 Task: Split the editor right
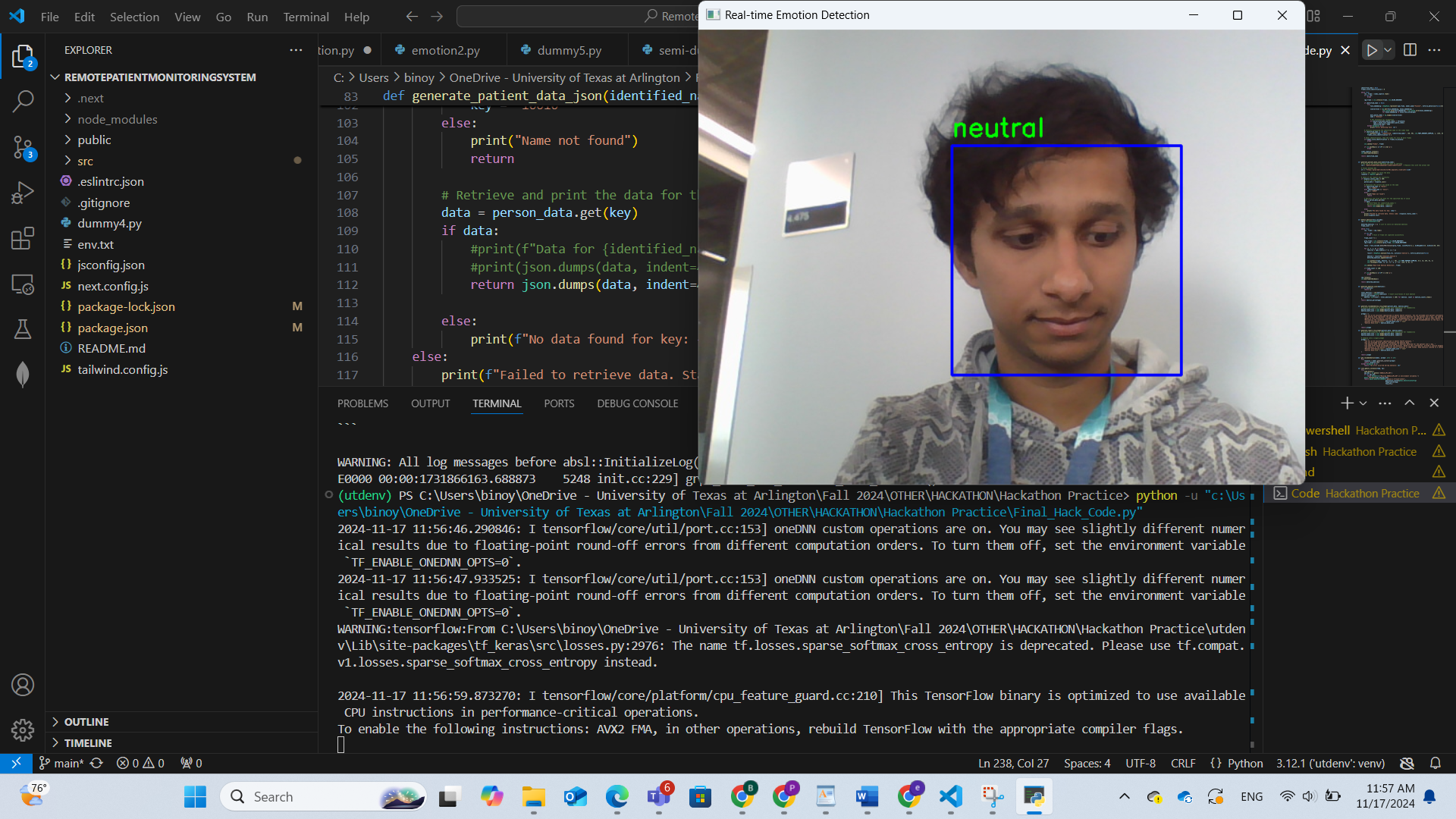pos(1410,50)
